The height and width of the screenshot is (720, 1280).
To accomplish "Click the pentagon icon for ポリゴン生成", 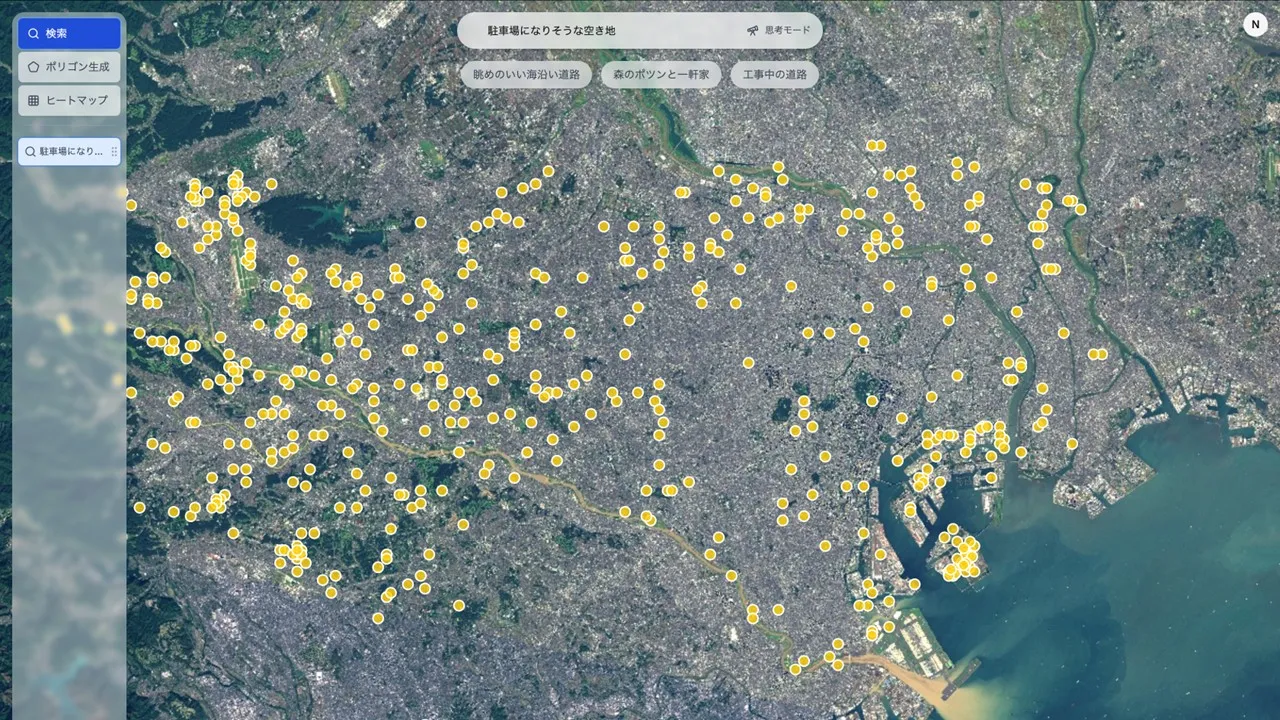I will (x=33, y=67).
